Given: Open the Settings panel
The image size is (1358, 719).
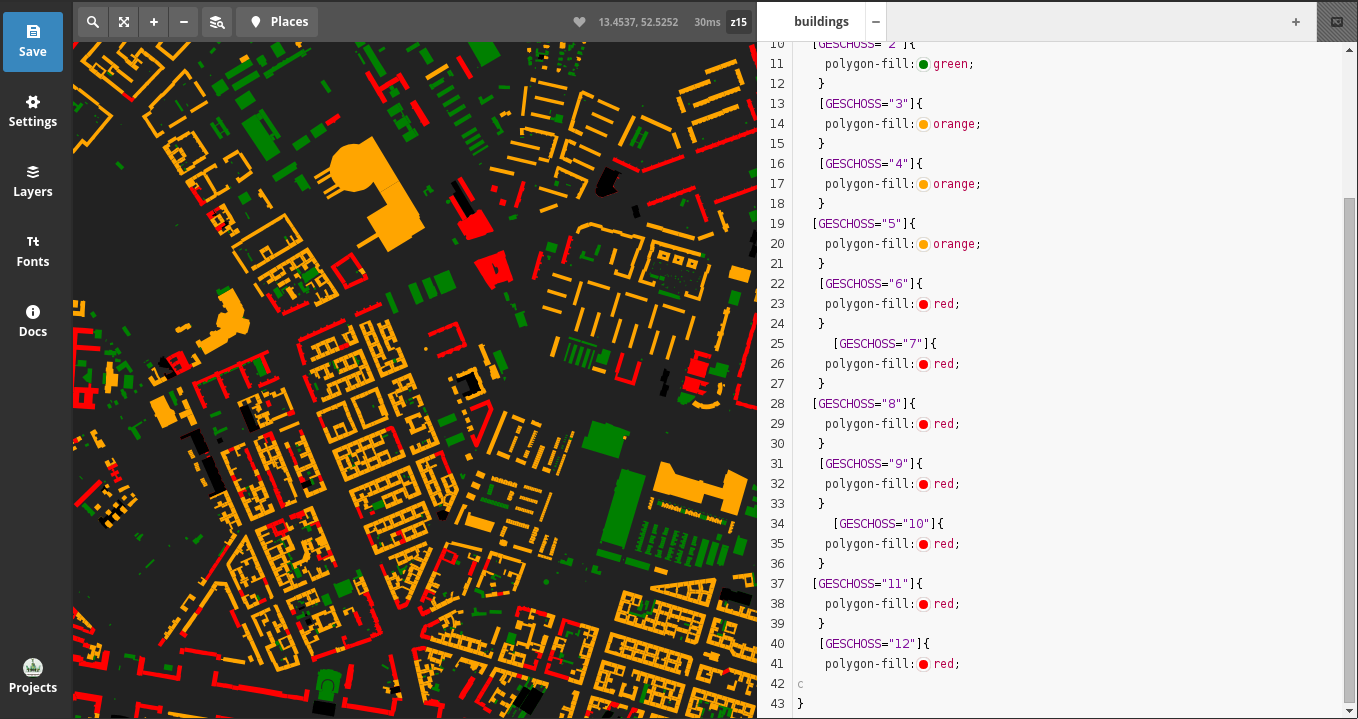Looking at the screenshot, I should 33,112.
